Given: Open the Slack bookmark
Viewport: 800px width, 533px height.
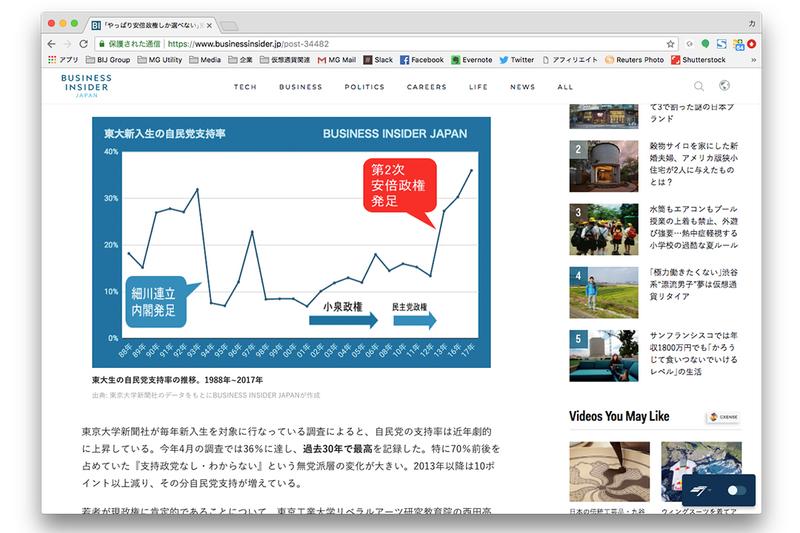Looking at the screenshot, I should [378, 60].
